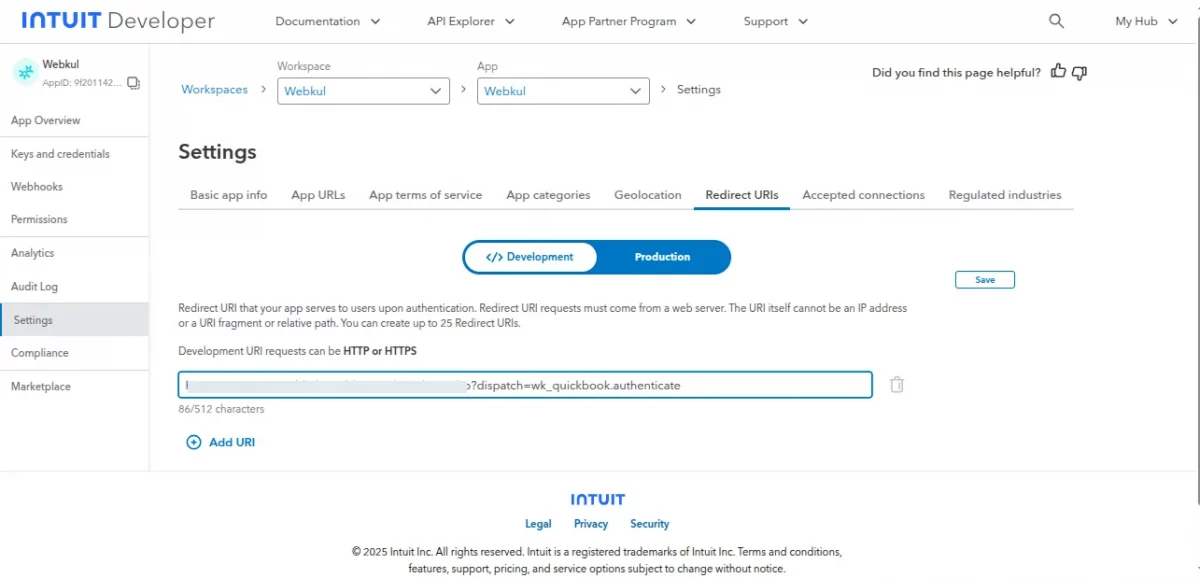Screen dimensions: 1200x578
Task: Open the Workspaces breadcrumb link
Action: tap(214, 90)
